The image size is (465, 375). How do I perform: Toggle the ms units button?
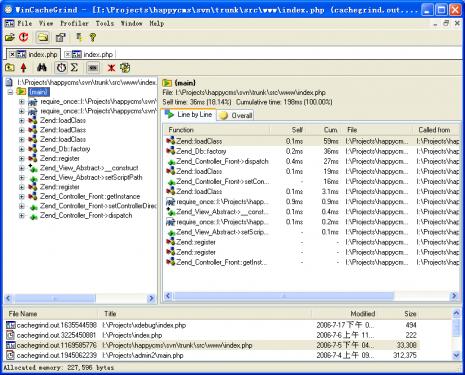click(93, 68)
